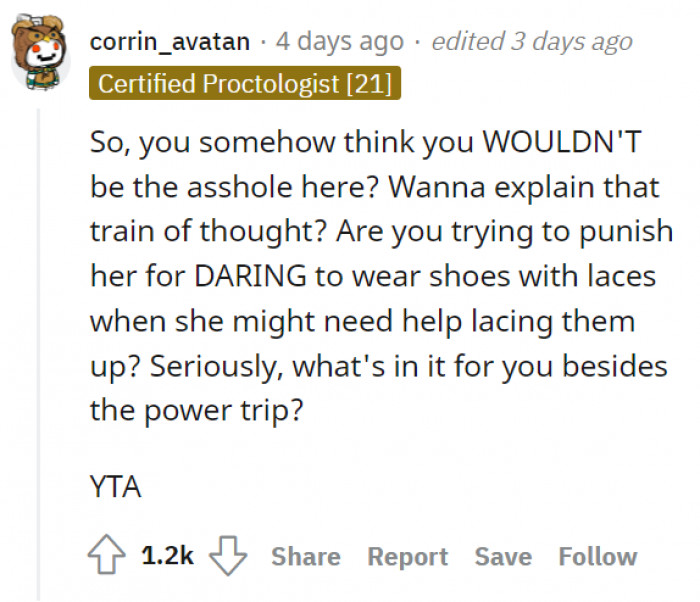Downvote the corrin_avatan comment
Image resolution: width=700 pixels, height=602 pixels.
[x=230, y=556]
